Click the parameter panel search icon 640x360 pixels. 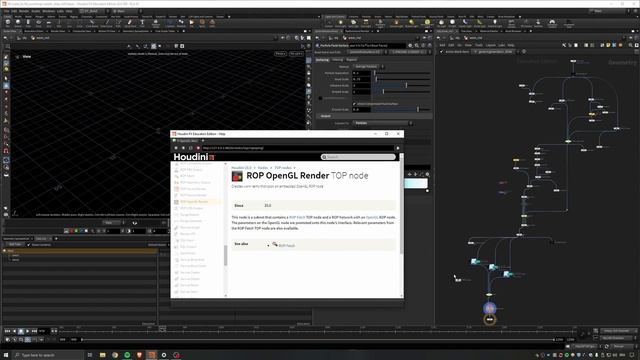pyautogui.click(x=417, y=46)
